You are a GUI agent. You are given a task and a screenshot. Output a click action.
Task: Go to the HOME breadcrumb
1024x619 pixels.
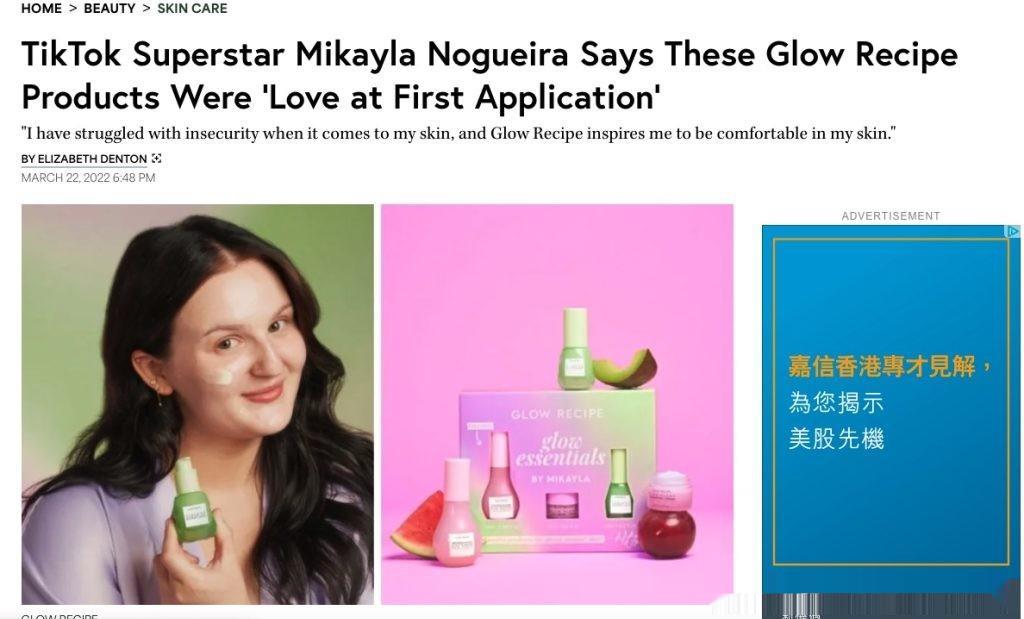click(41, 8)
